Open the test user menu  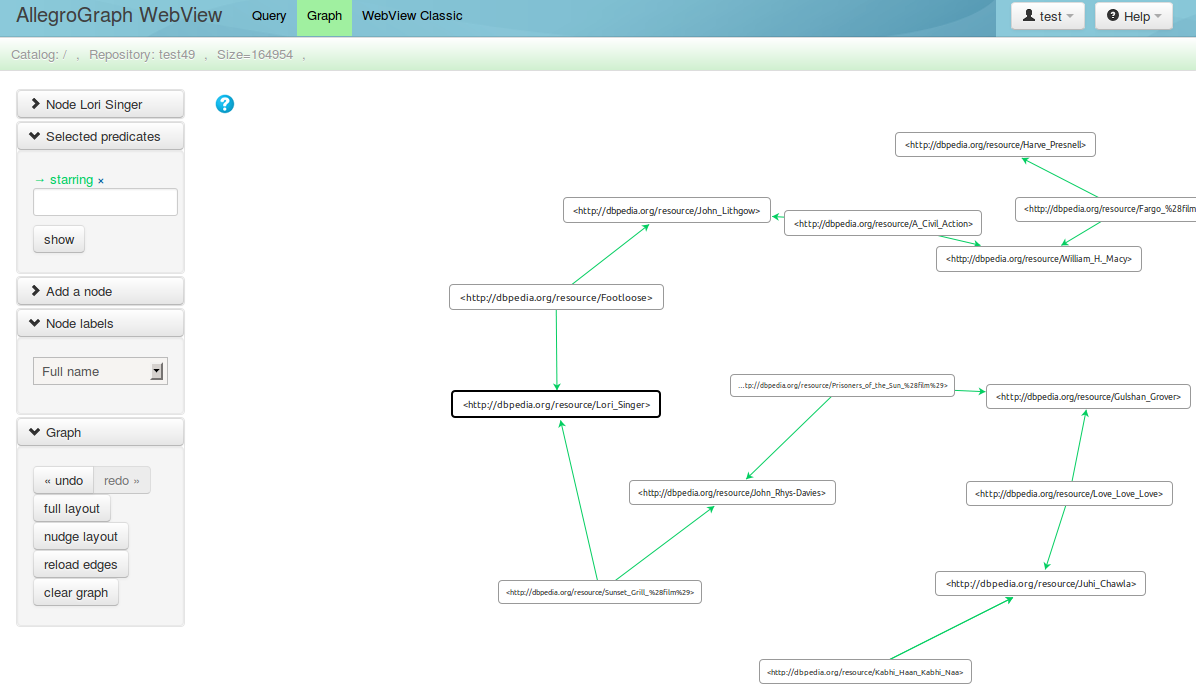click(1048, 16)
